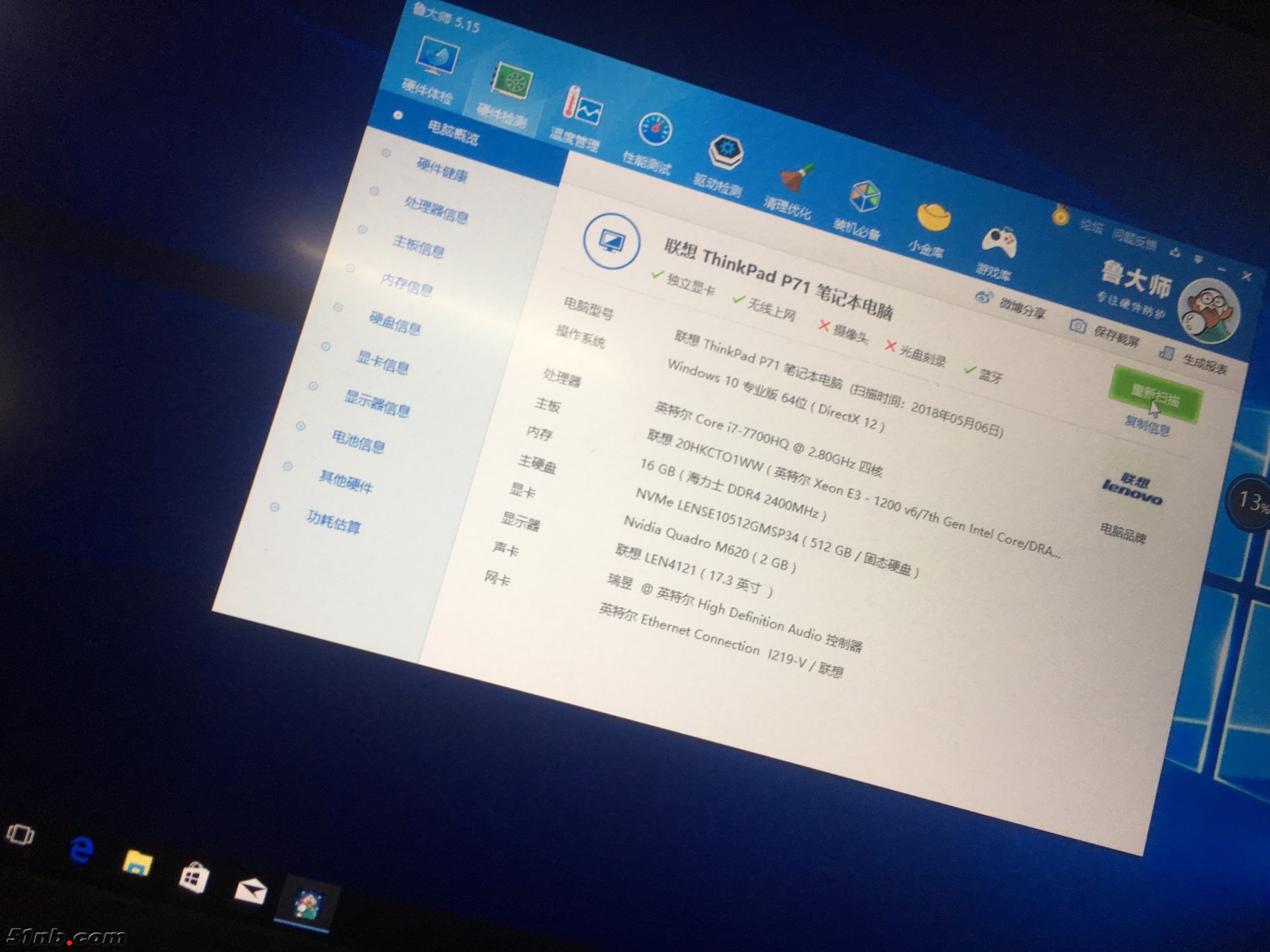This screenshot has height=952, width=1270.
Task: Open Microsoft Edge from taskbar
Action: click(x=81, y=849)
